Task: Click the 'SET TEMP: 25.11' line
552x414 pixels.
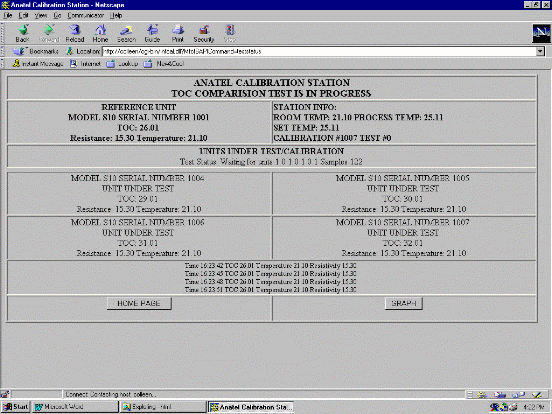Action: click(x=306, y=128)
